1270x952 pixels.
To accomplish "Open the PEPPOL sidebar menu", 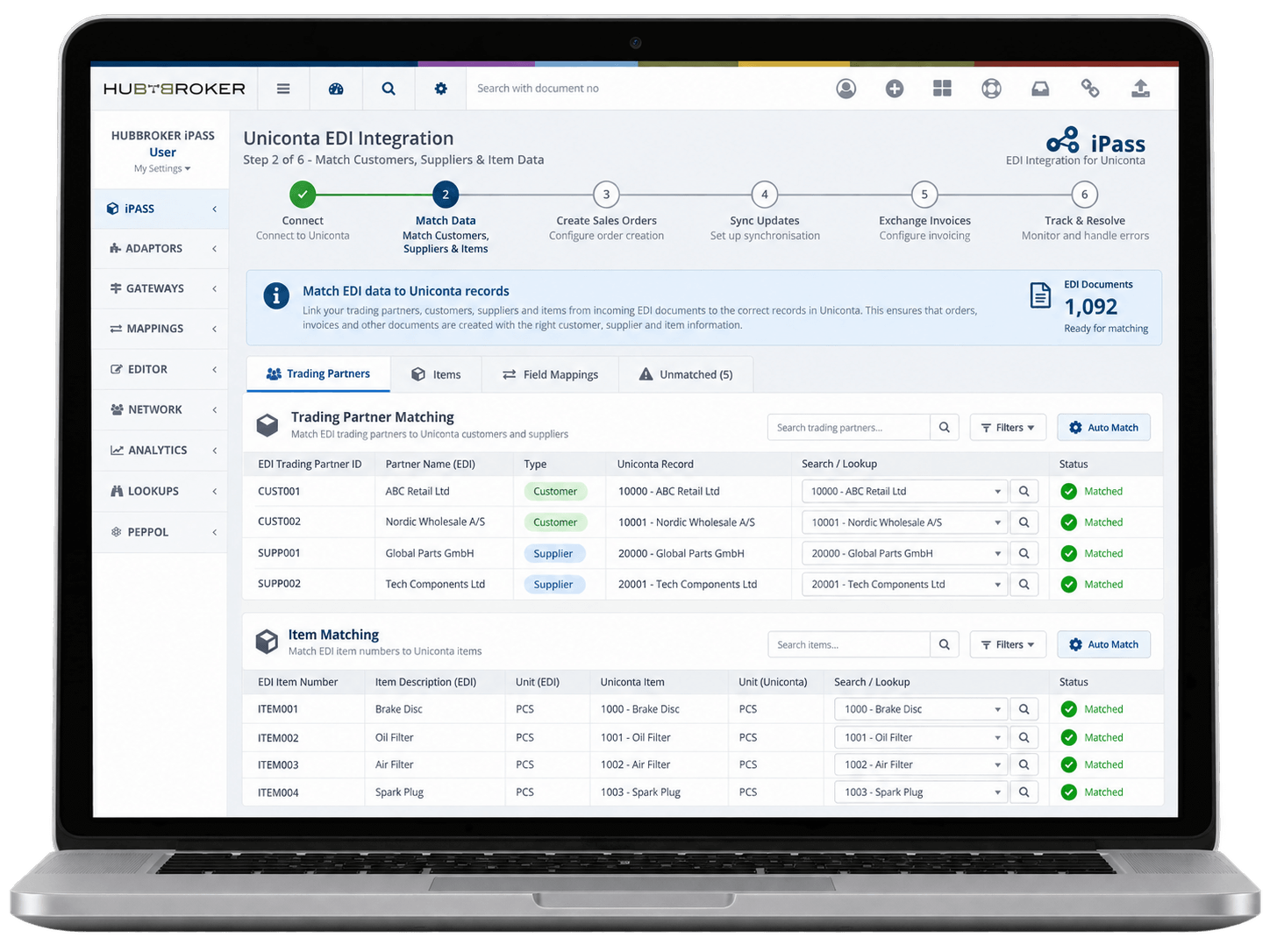I will (161, 532).
